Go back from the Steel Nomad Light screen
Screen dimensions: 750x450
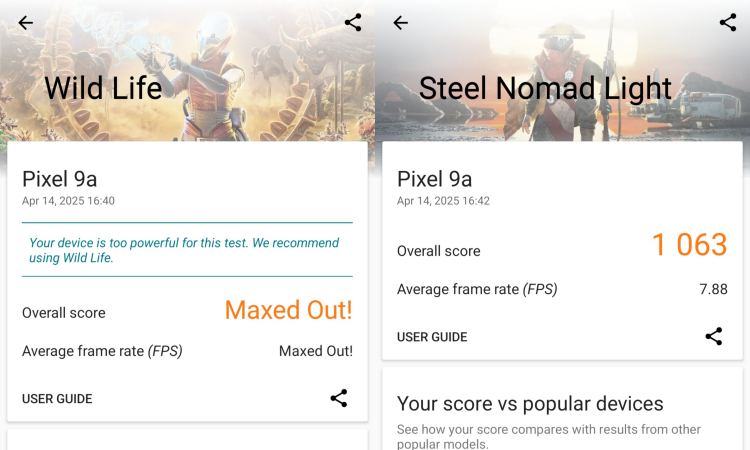coord(400,22)
